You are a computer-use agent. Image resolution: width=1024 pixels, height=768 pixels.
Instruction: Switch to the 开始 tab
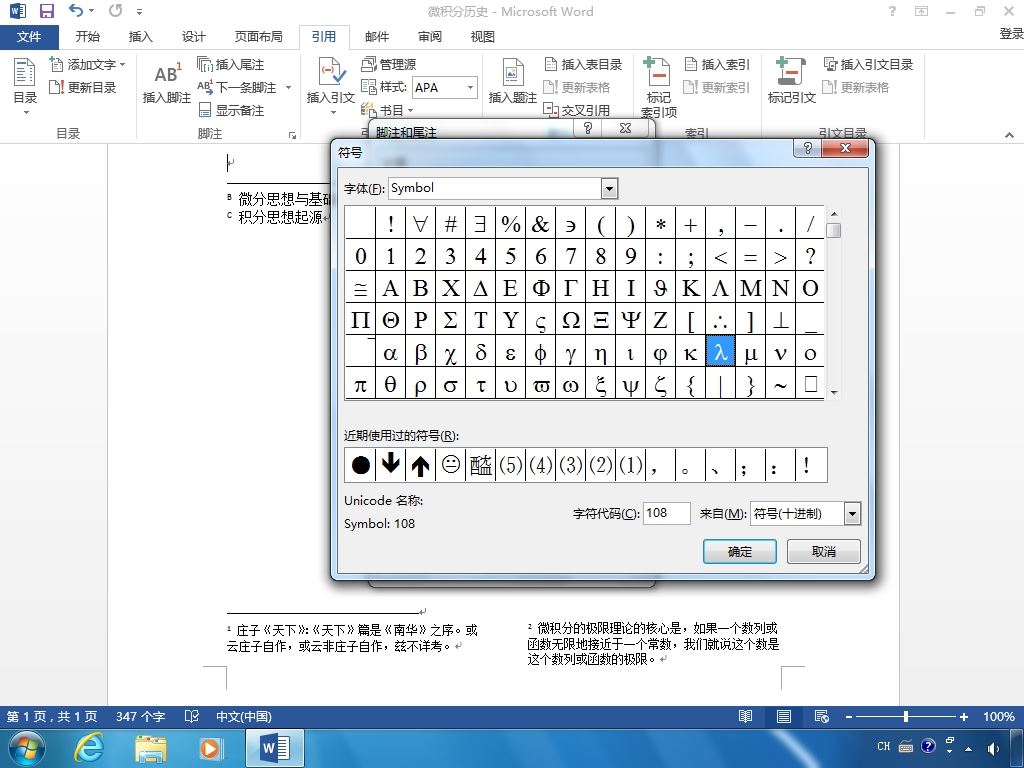88,37
